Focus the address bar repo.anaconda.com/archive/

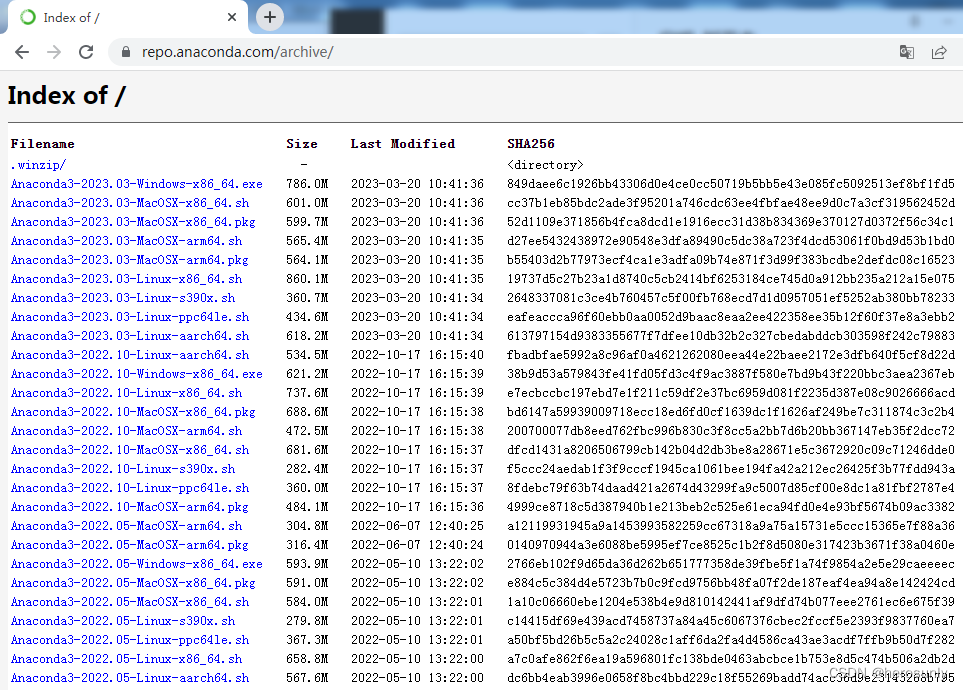(x=237, y=52)
